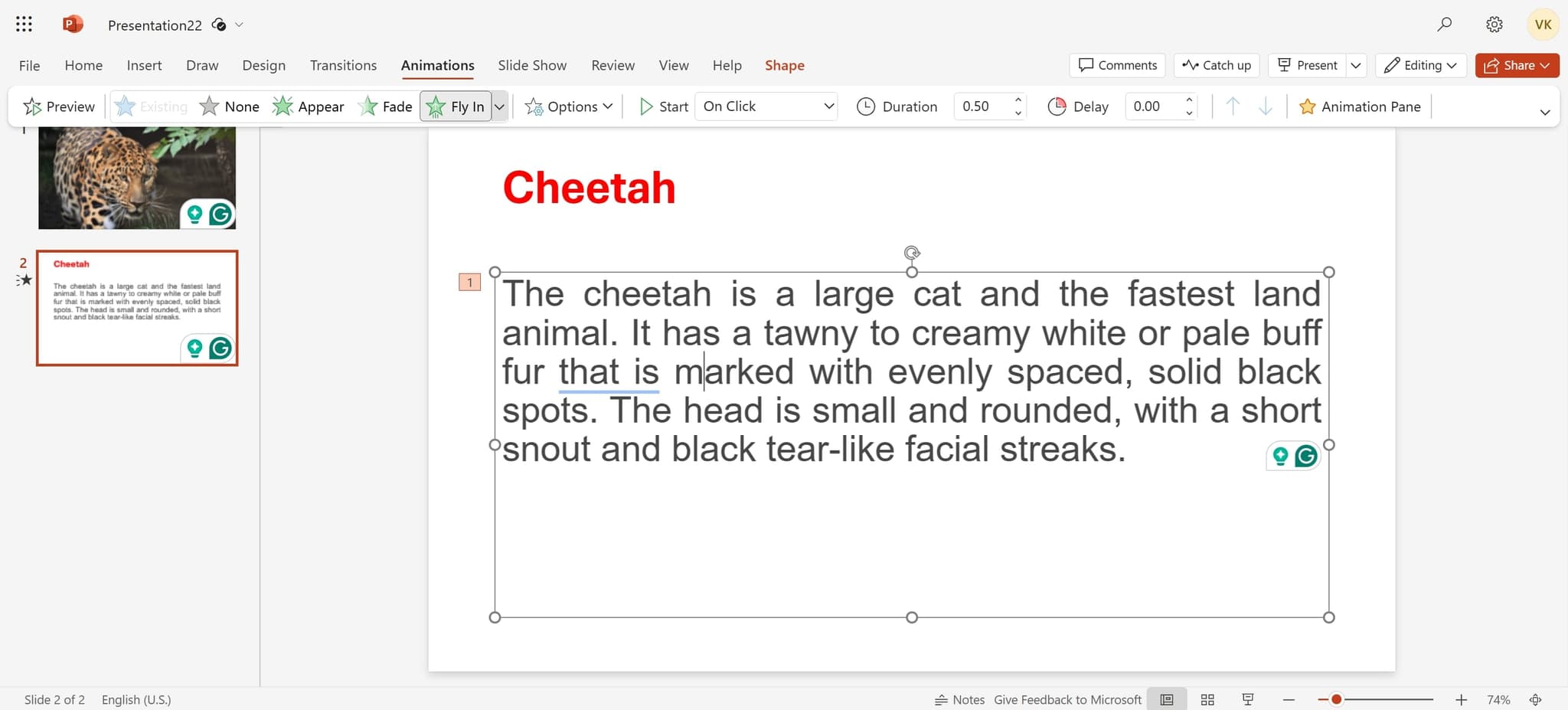Click the Comments button
The width and height of the screenshot is (1568, 710).
pos(1117,65)
